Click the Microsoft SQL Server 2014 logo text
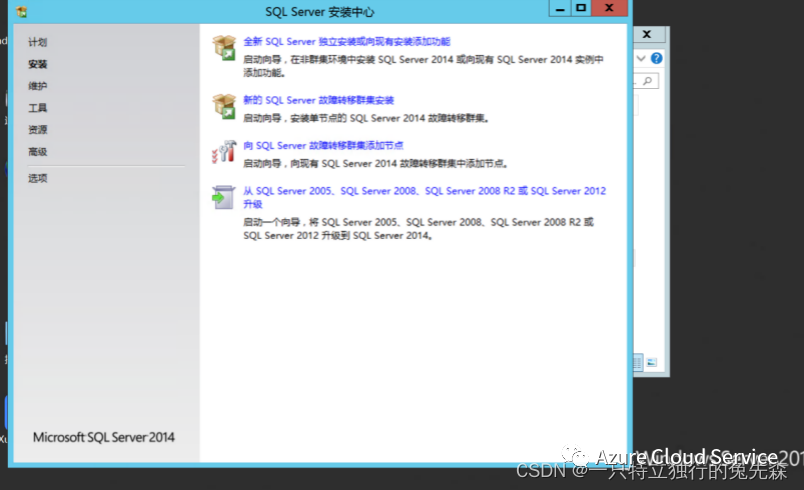 click(104, 437)
